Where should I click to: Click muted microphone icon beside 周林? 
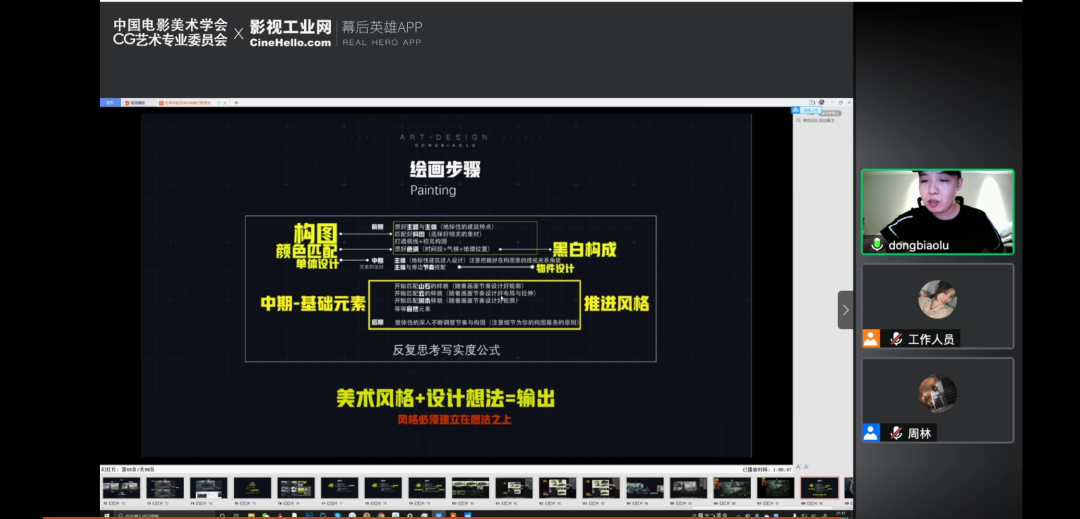coord(896,433)
